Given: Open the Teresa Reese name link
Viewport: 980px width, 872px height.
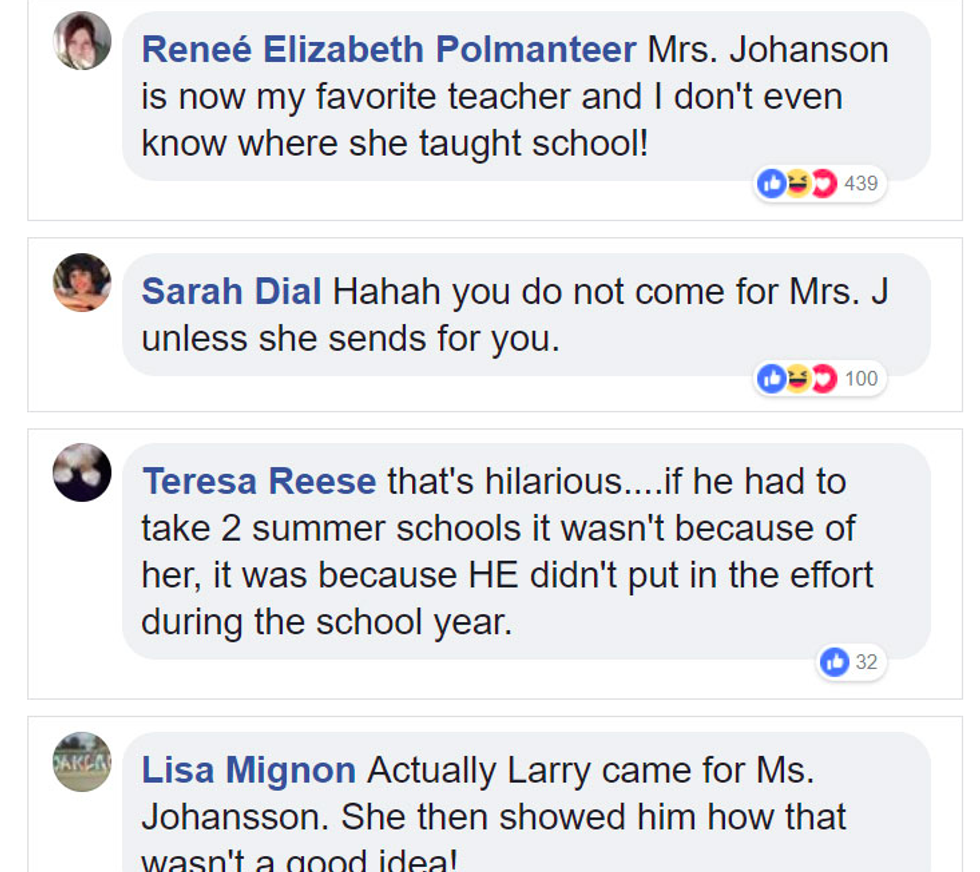Looking at the screenshot, I should (259, 481).
